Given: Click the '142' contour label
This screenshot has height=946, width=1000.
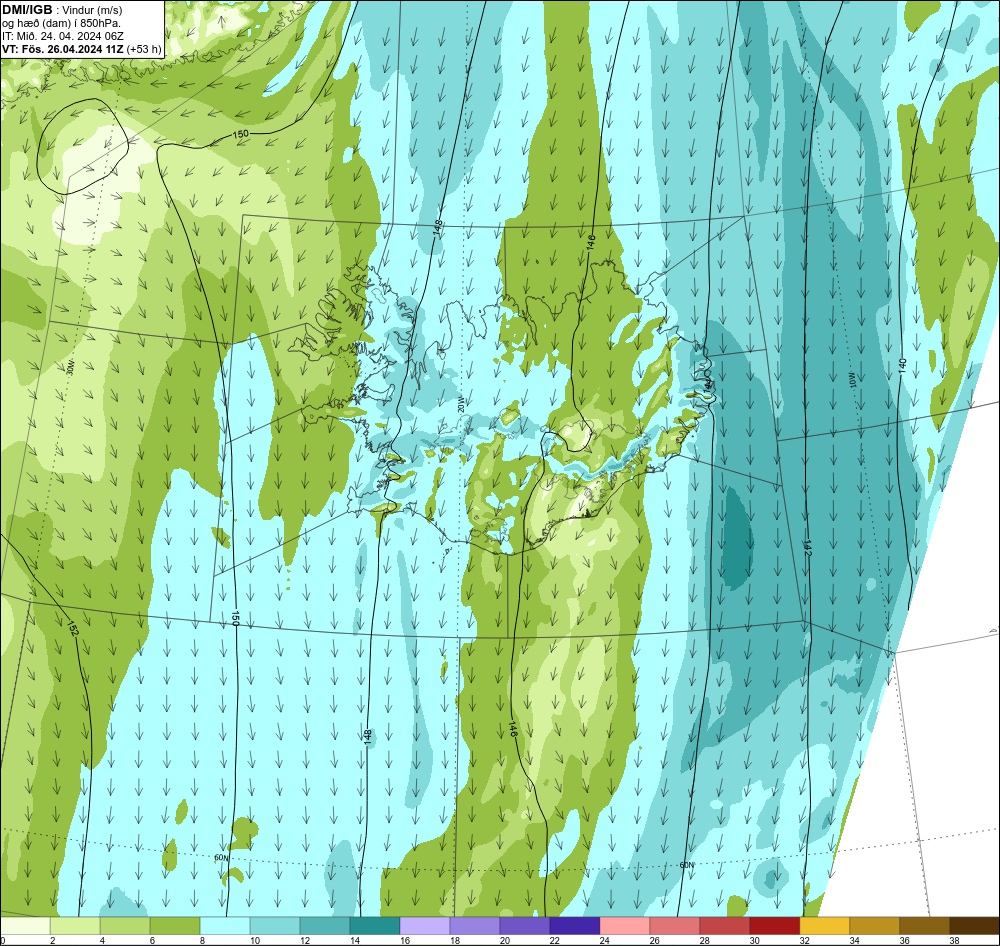Looking at the screenshot, I should point(807,549).
